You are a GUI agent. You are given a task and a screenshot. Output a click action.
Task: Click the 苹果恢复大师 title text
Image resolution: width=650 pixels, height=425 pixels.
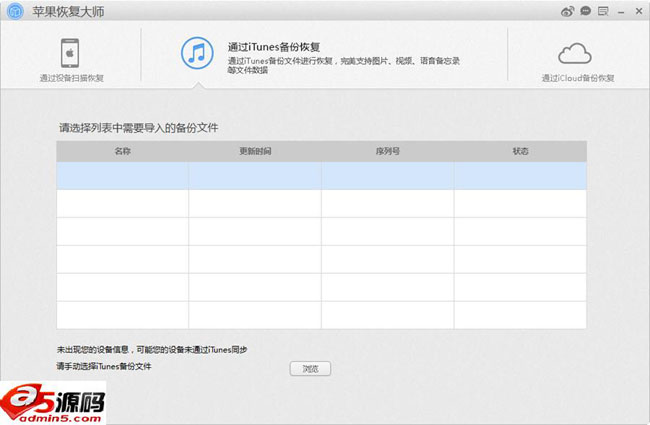pyautogui.click(x=68, y=12)
